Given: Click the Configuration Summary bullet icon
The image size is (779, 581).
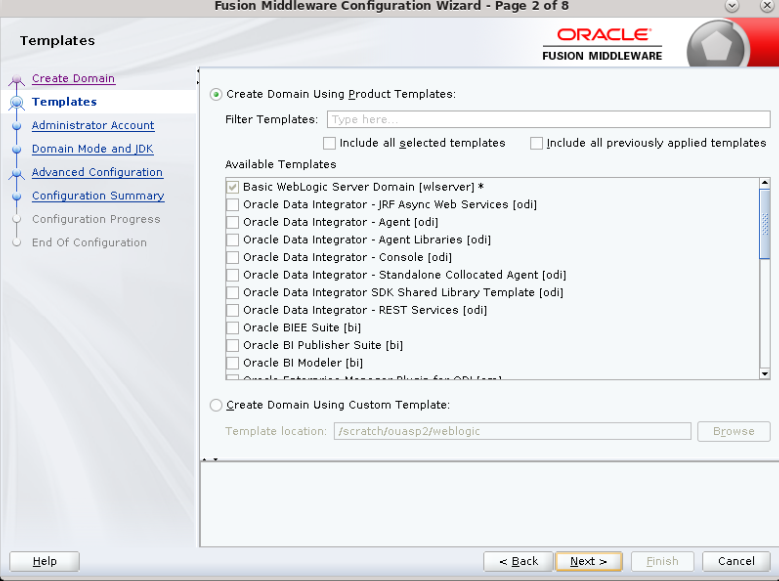Looking at the screenshot, I should tap(16, 196).
